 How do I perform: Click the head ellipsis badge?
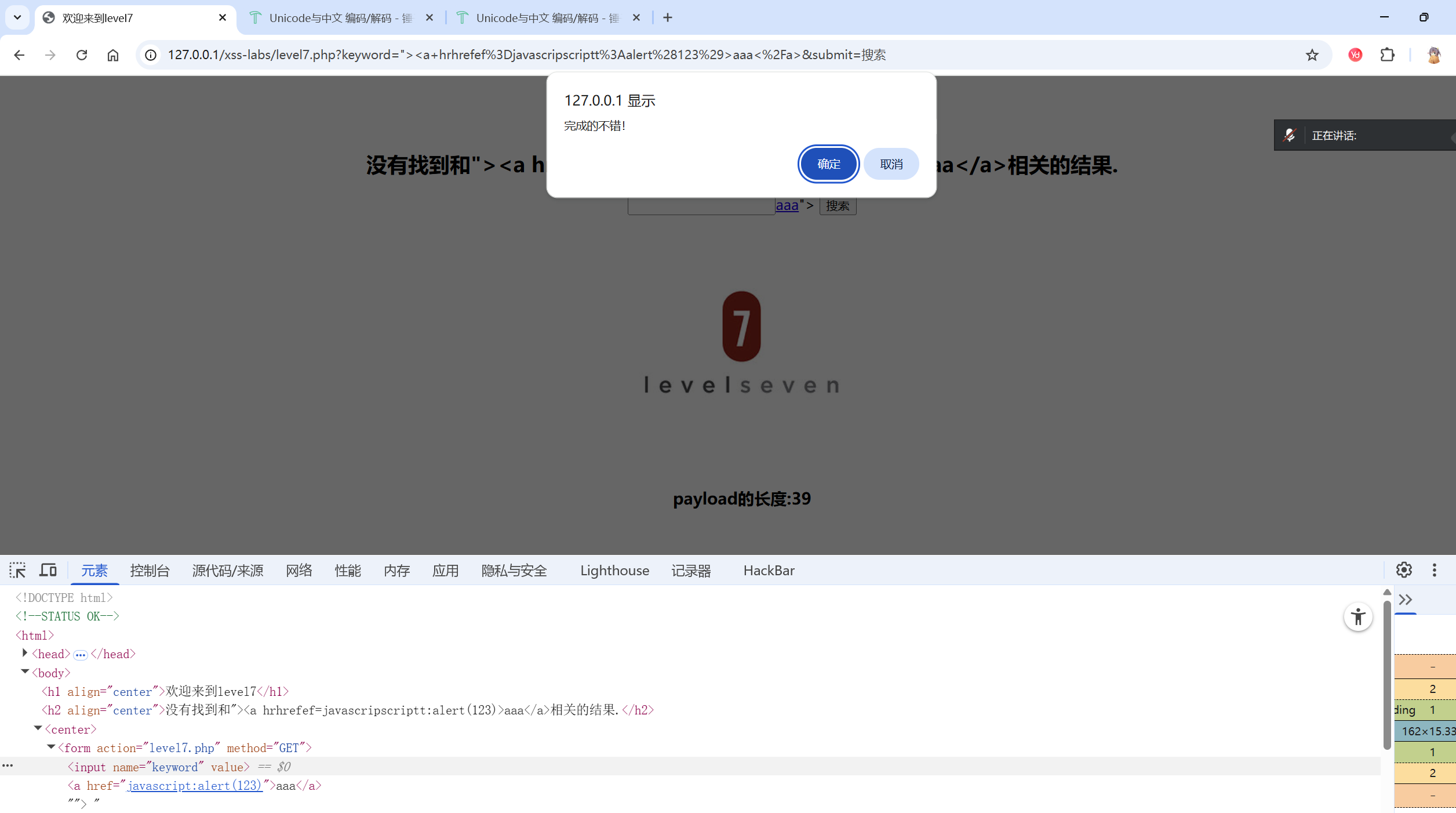81,655
